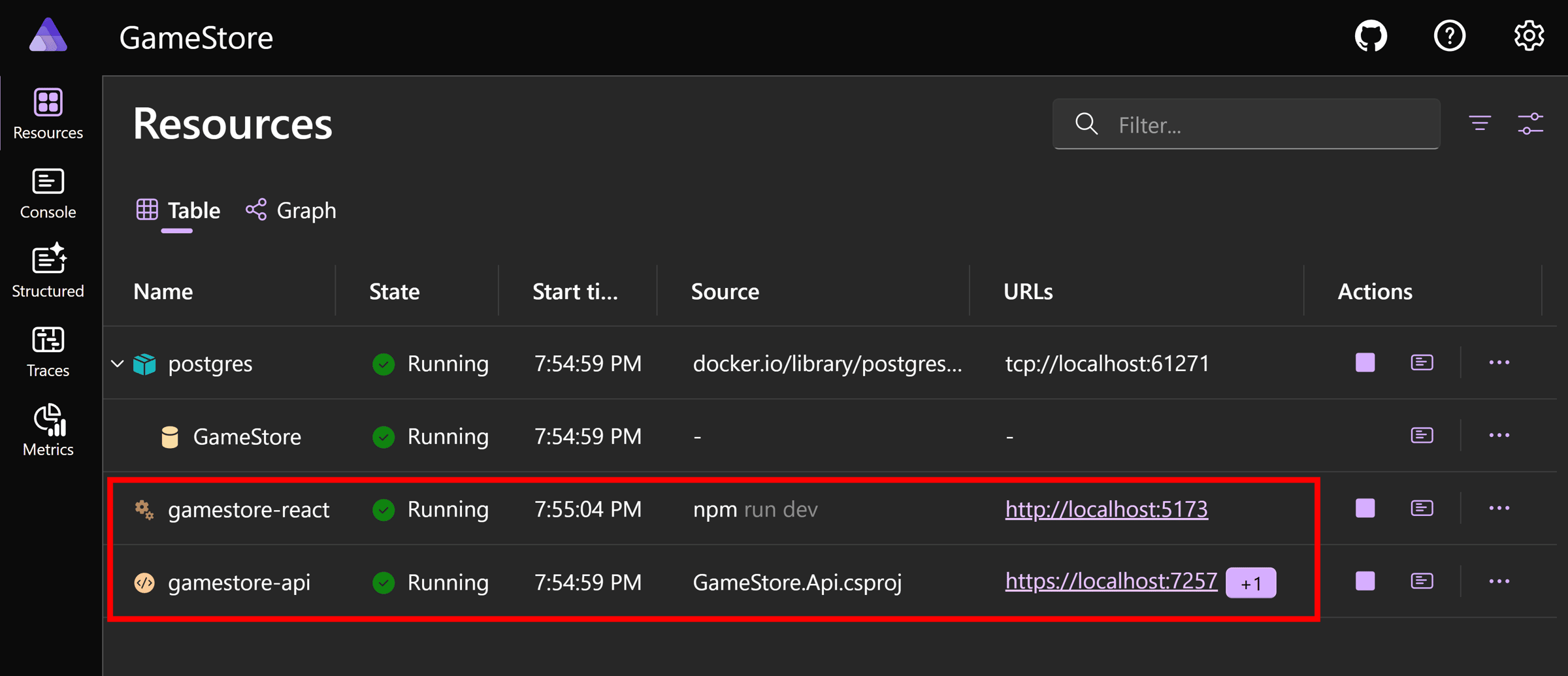This screenshot has width=1568, height=676.
Task: Click the gamestore-react gears icon
Action: (x=144, y=509)
